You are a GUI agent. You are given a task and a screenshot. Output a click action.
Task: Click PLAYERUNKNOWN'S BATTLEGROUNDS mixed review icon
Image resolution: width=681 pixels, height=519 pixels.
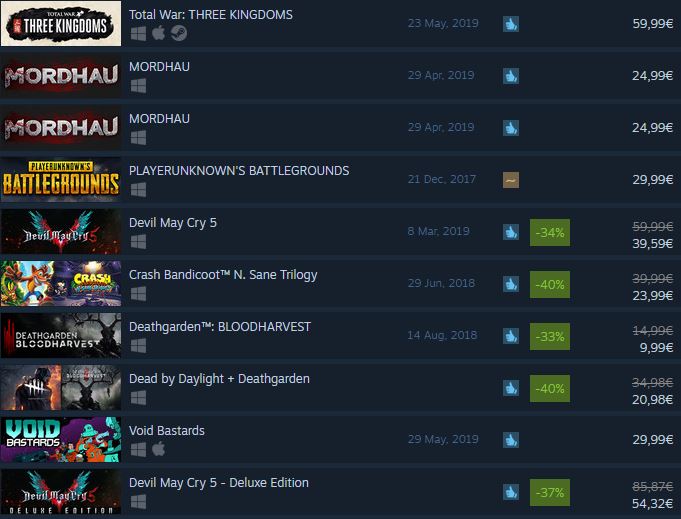pyautogui.click(x=511, y=180)
